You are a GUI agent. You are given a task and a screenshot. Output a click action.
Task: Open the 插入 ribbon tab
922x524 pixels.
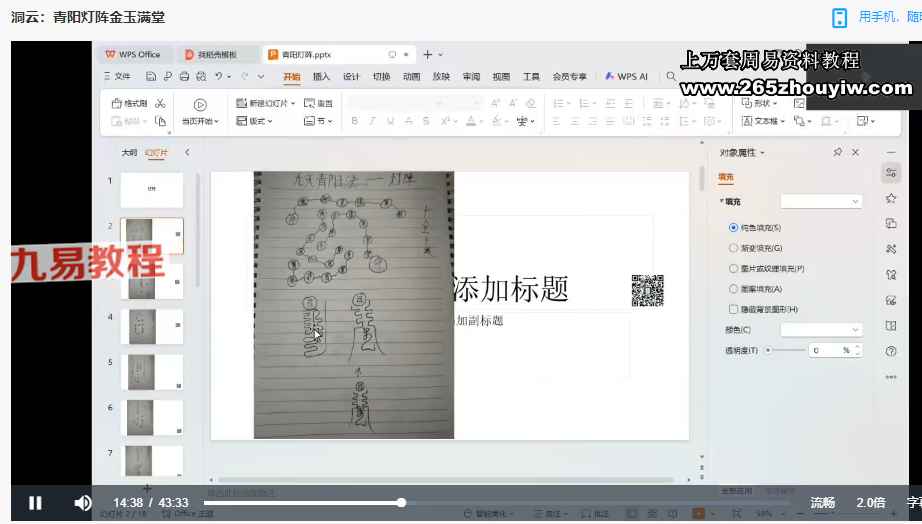coord(321,76)
